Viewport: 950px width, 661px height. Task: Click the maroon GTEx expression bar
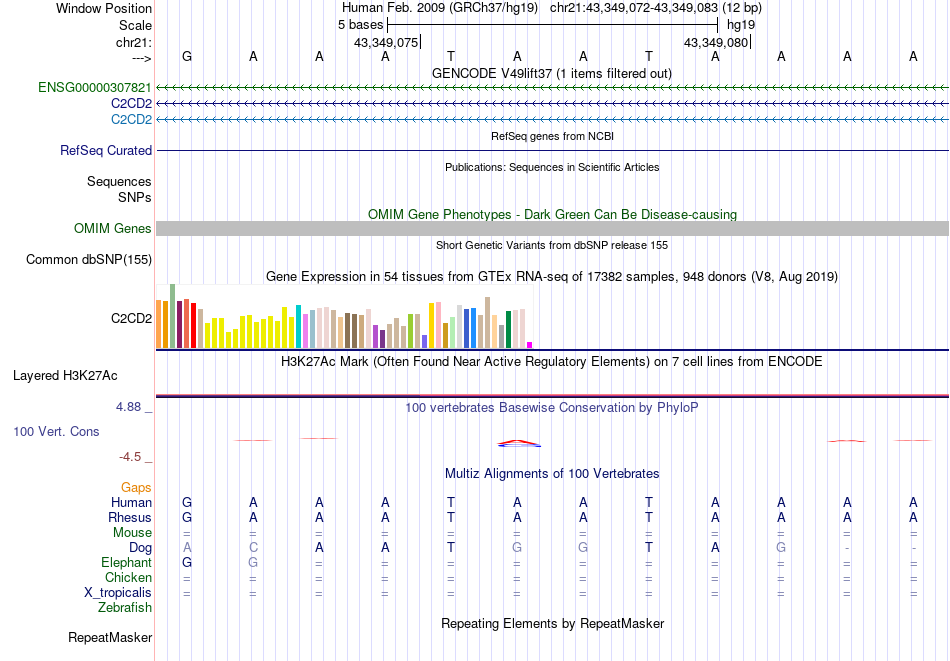(x=179, y=324)
